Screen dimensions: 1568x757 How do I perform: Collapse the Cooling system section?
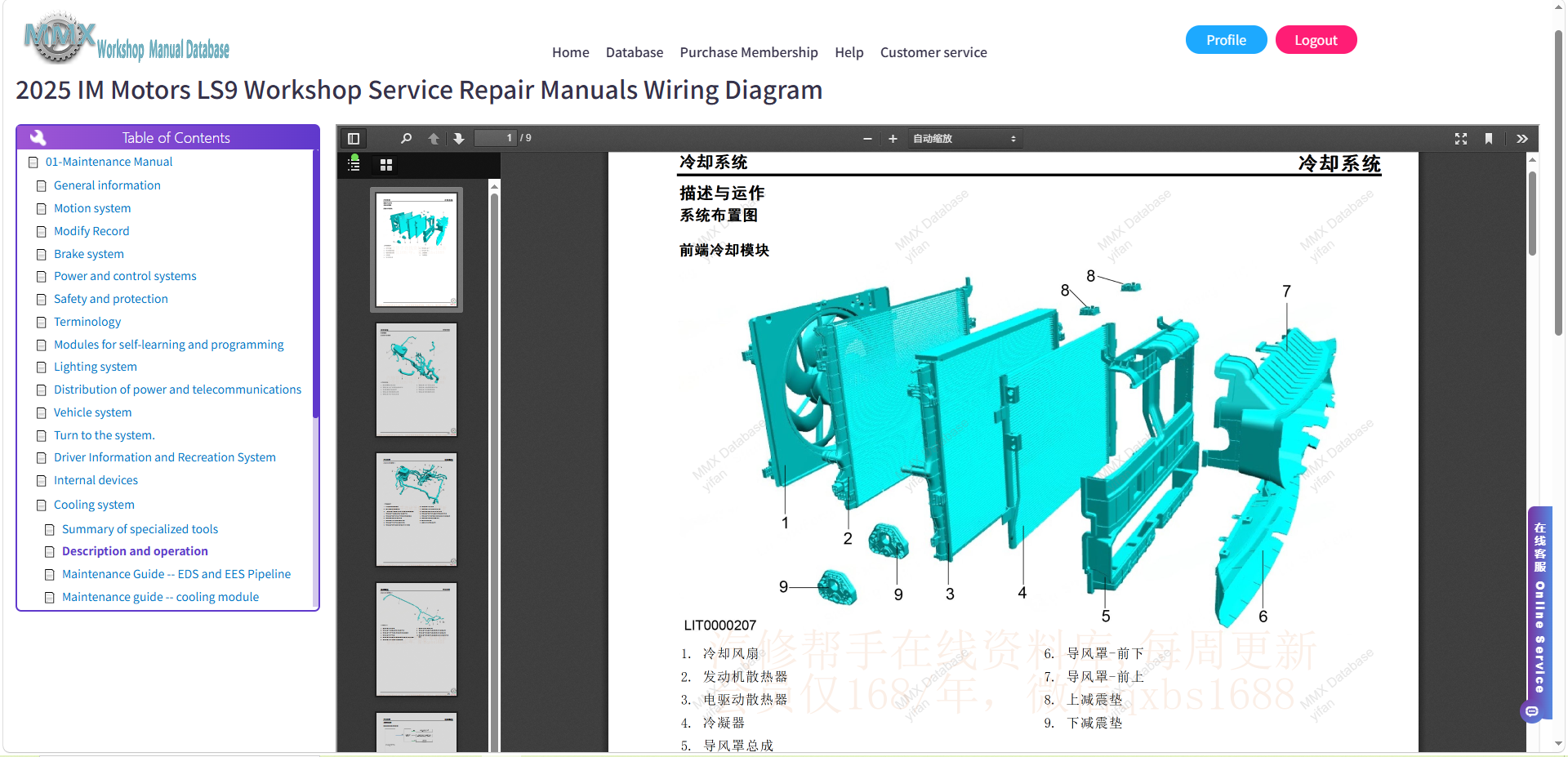(94, 505)
